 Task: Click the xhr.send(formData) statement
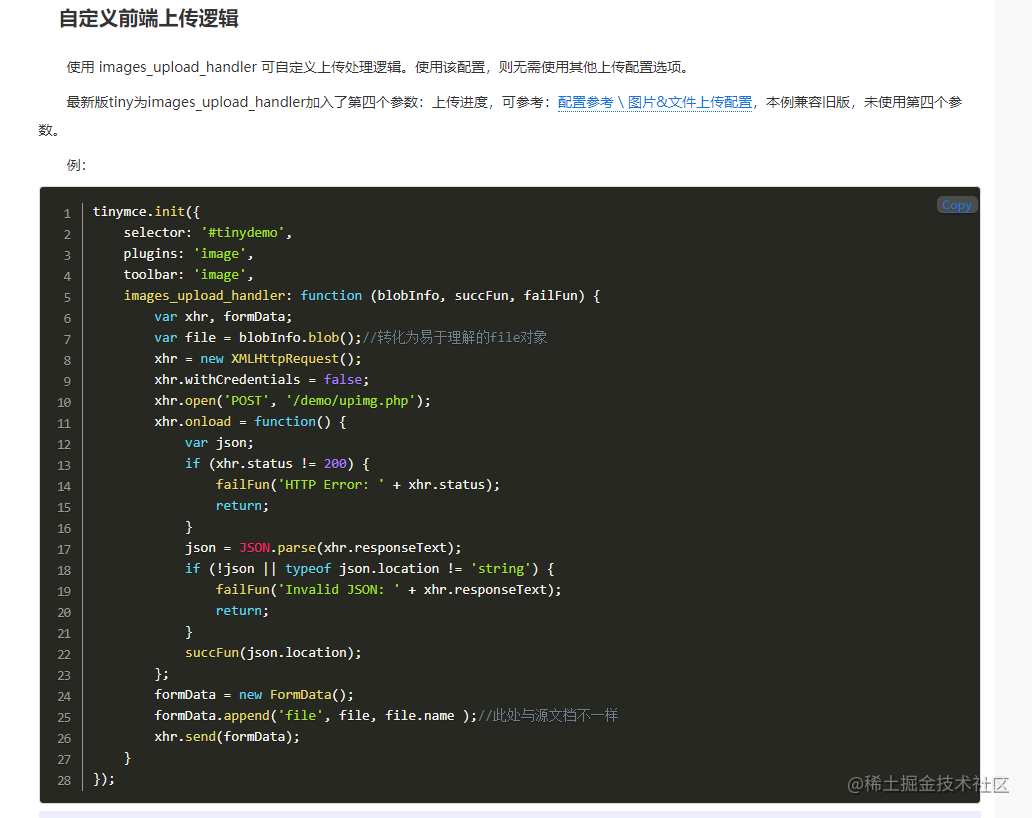228,736
